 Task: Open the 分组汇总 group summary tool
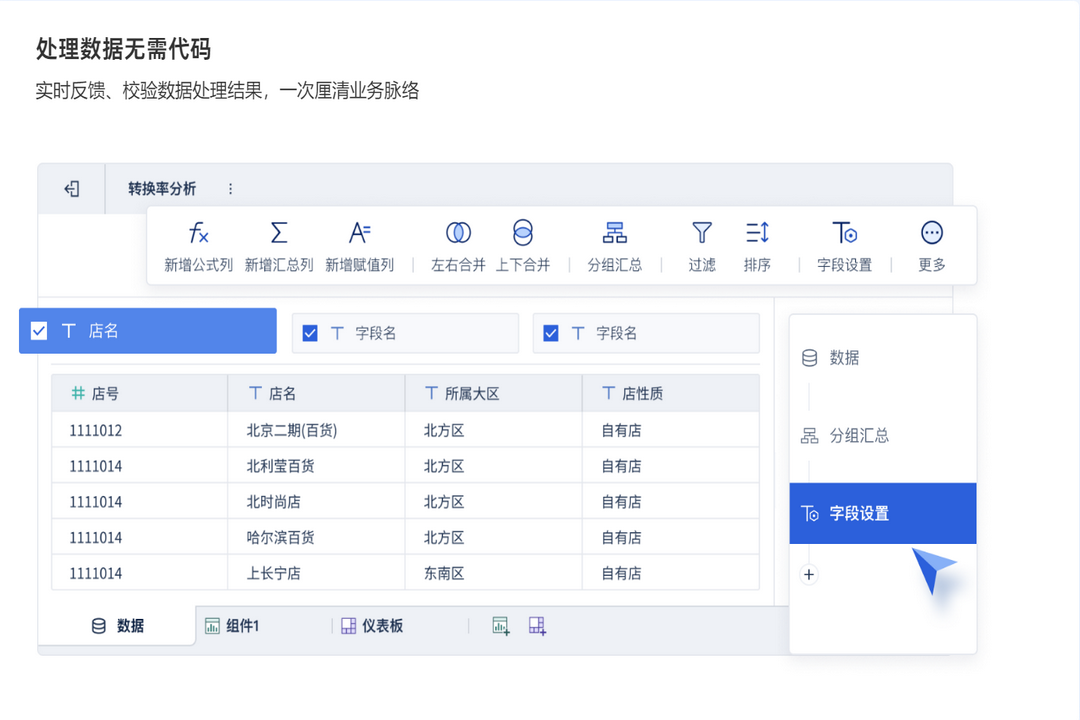coord(614,244)
